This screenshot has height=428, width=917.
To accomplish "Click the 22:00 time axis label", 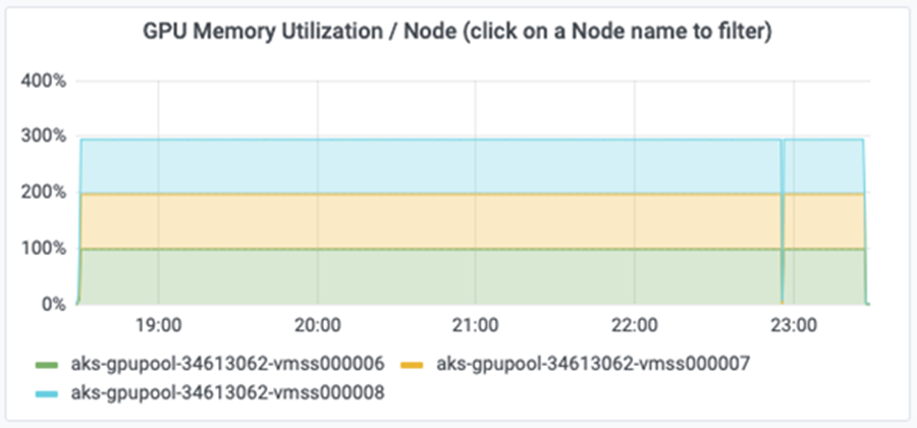I will [x=635, y=325].
